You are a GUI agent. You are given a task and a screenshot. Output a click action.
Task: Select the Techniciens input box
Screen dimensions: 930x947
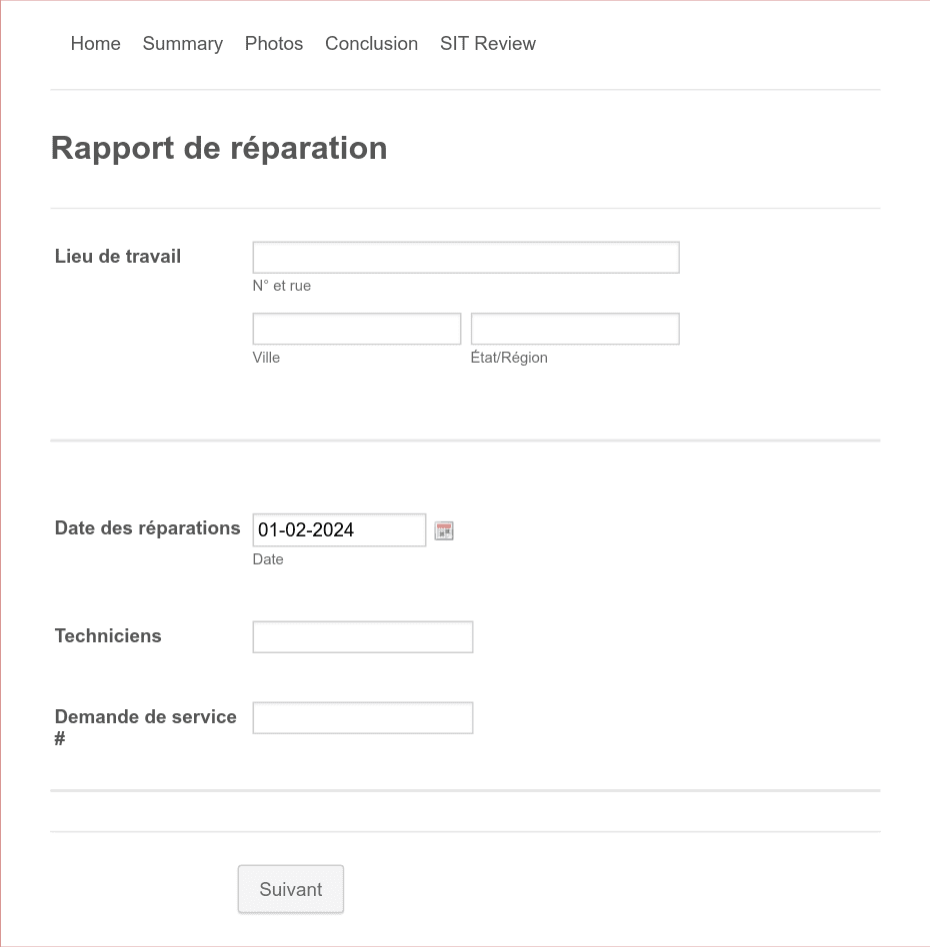tap(362, 636)
